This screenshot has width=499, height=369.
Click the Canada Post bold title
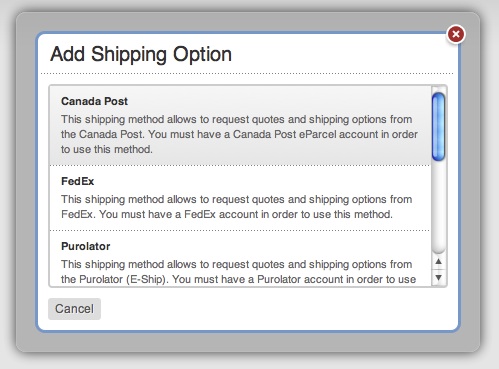(94, 101)
